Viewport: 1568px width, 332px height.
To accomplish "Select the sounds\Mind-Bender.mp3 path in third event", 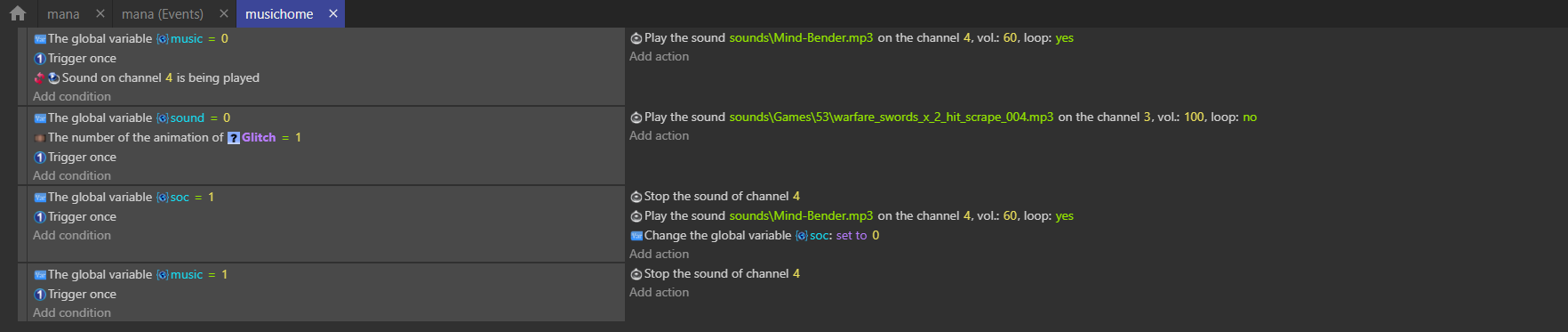I will [x=801, y=216].
